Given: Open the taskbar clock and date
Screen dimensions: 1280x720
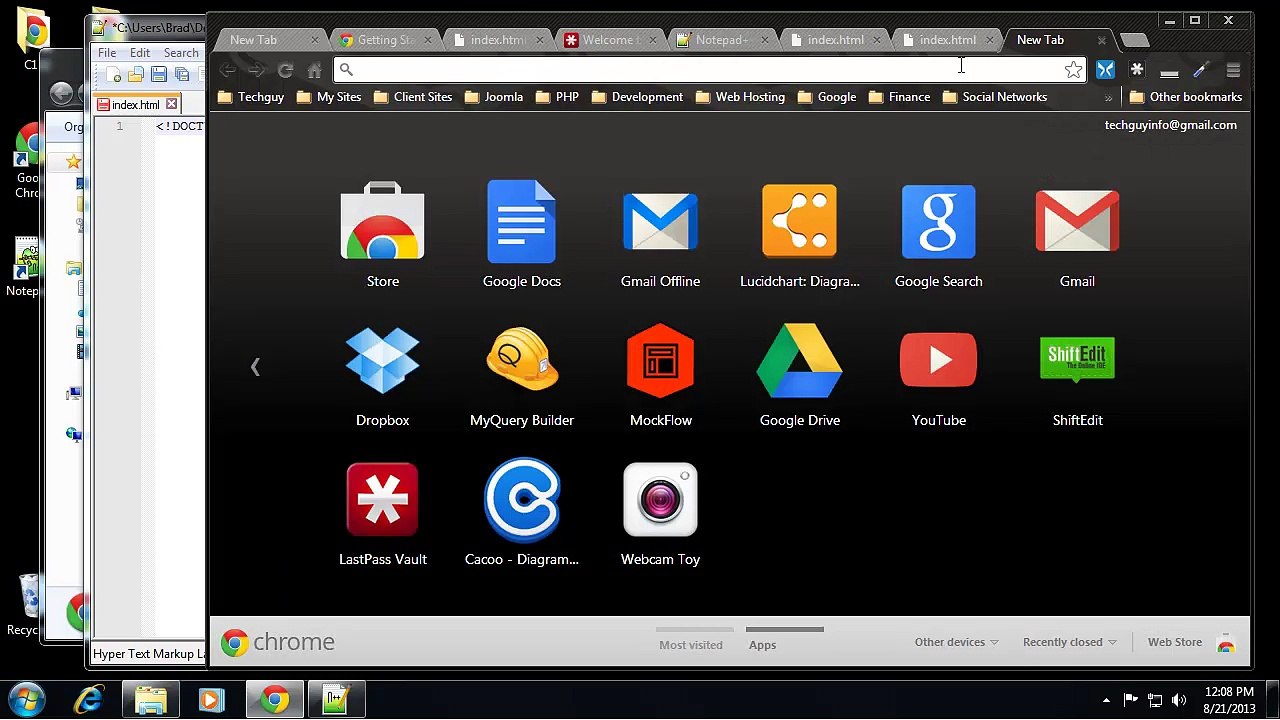Looking at the screenshot, I should pyautogui.click(x=1229, y=700).
